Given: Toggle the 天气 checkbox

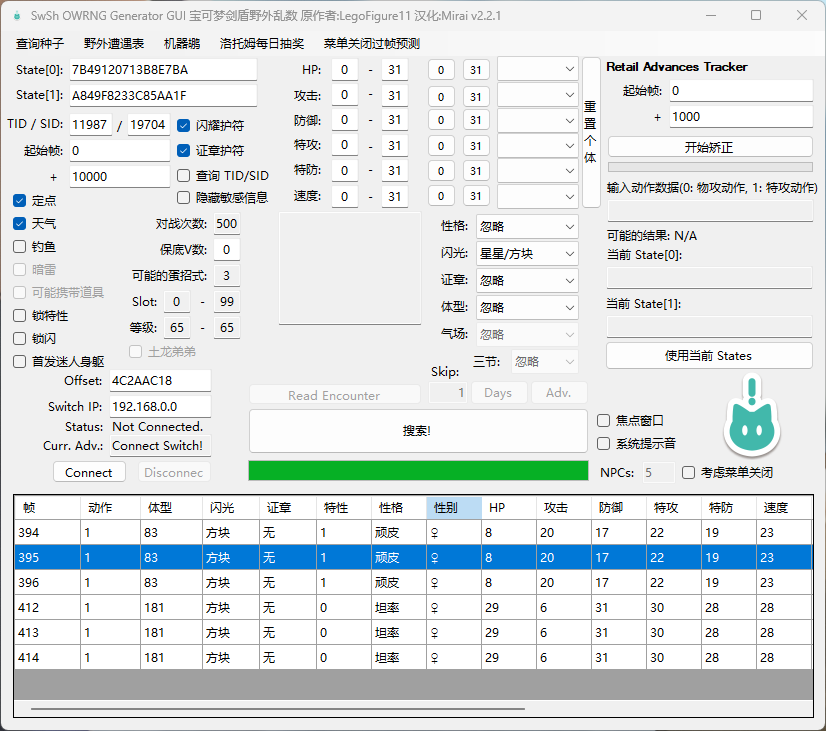Looking at the screenshot, I should pyautogui.click(x=20, y=223).
